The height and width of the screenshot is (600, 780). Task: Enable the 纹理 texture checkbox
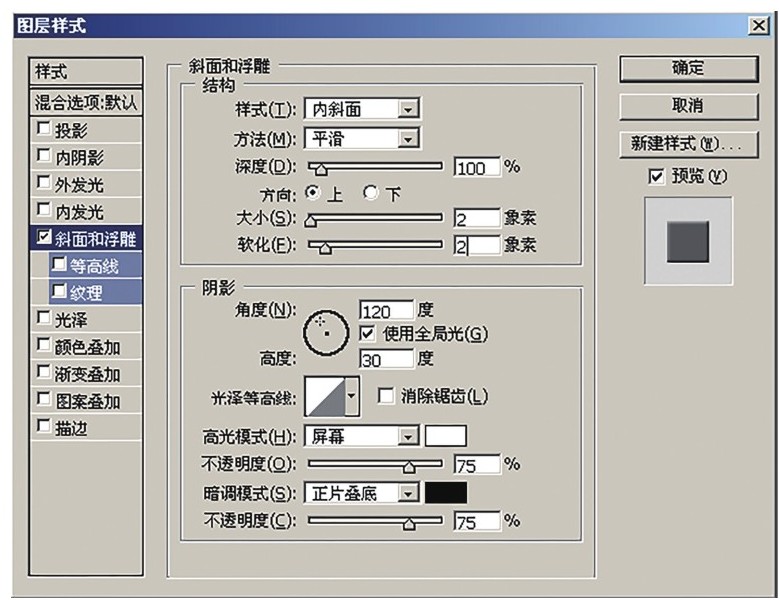click(59, 291)
